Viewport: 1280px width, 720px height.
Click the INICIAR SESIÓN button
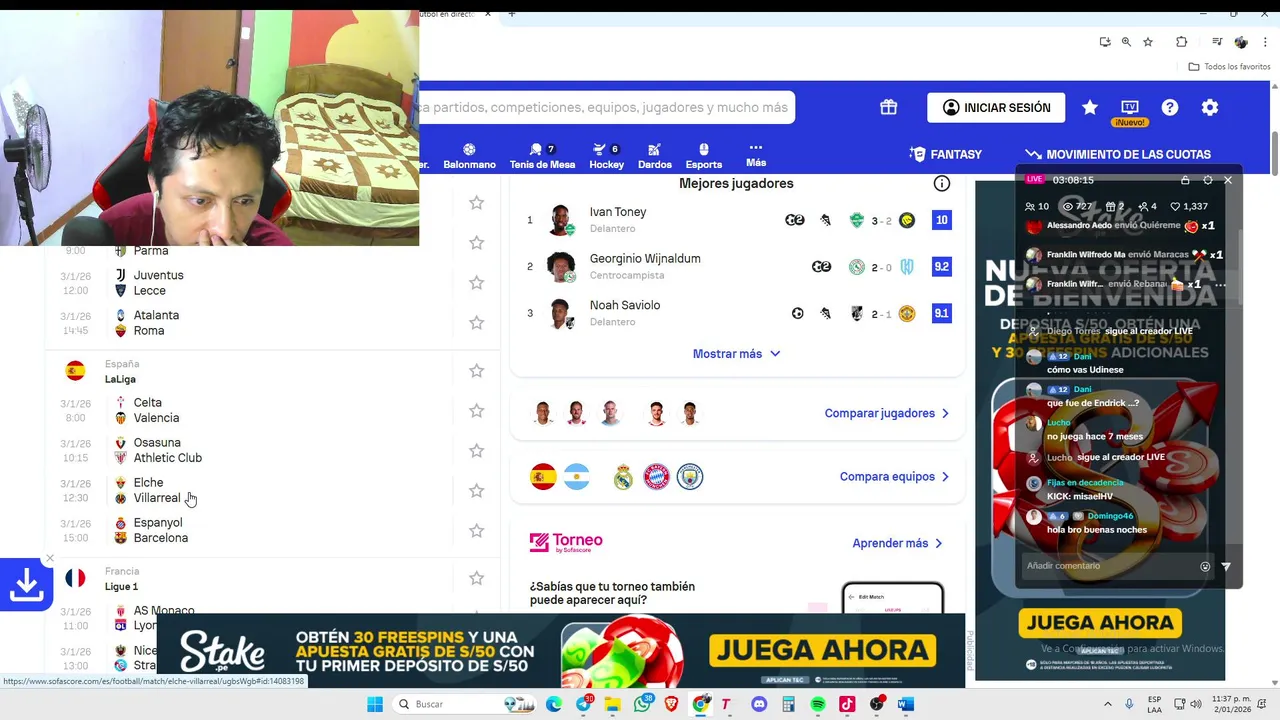[996, 107]
